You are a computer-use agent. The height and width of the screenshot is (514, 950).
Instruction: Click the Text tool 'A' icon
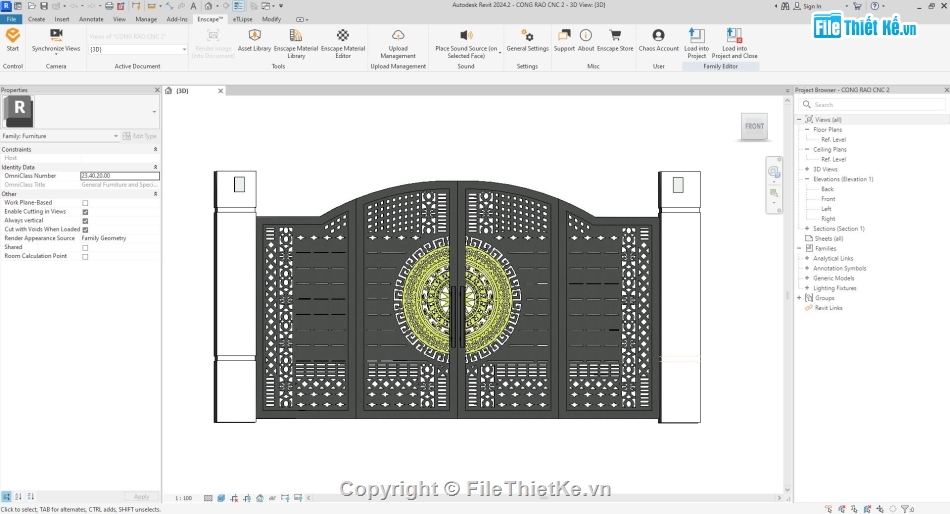click(x=193, y=5)
